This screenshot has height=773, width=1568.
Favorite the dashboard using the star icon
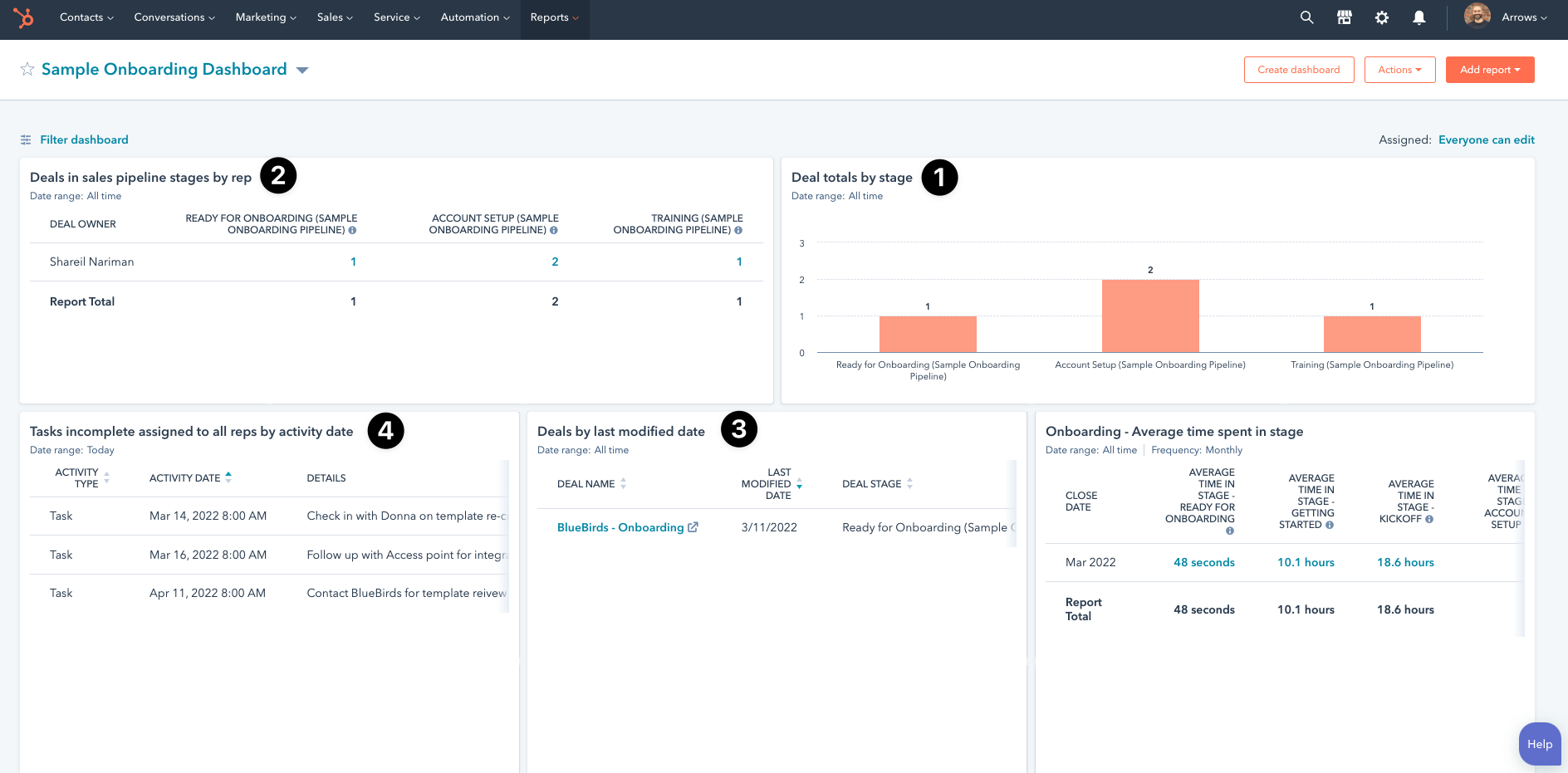[x=27, y=69]
